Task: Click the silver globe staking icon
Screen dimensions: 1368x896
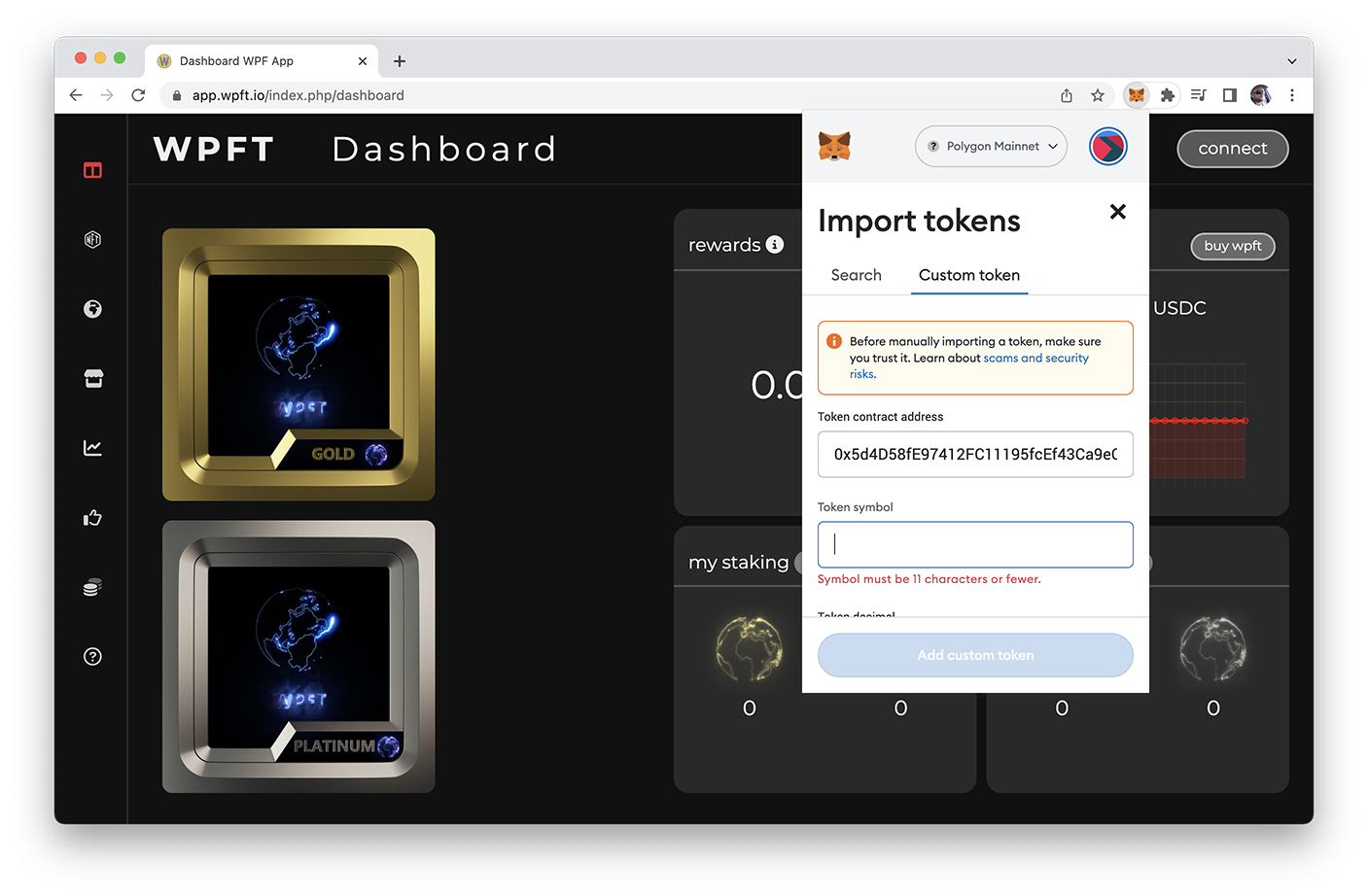Action: pyautogui.click(x=1212, y=648)
